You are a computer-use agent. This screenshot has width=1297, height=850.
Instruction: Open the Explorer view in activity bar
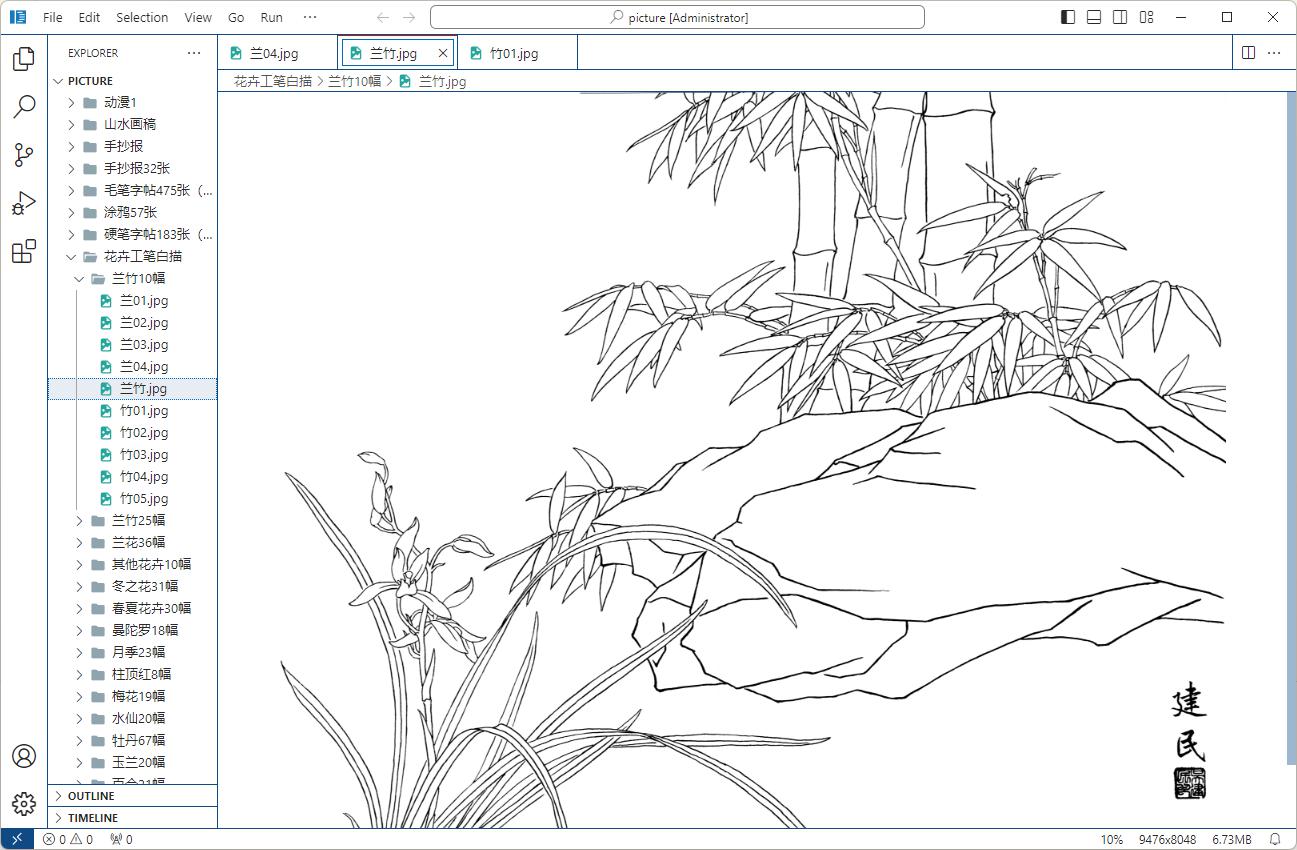click(x=24, y=59)
